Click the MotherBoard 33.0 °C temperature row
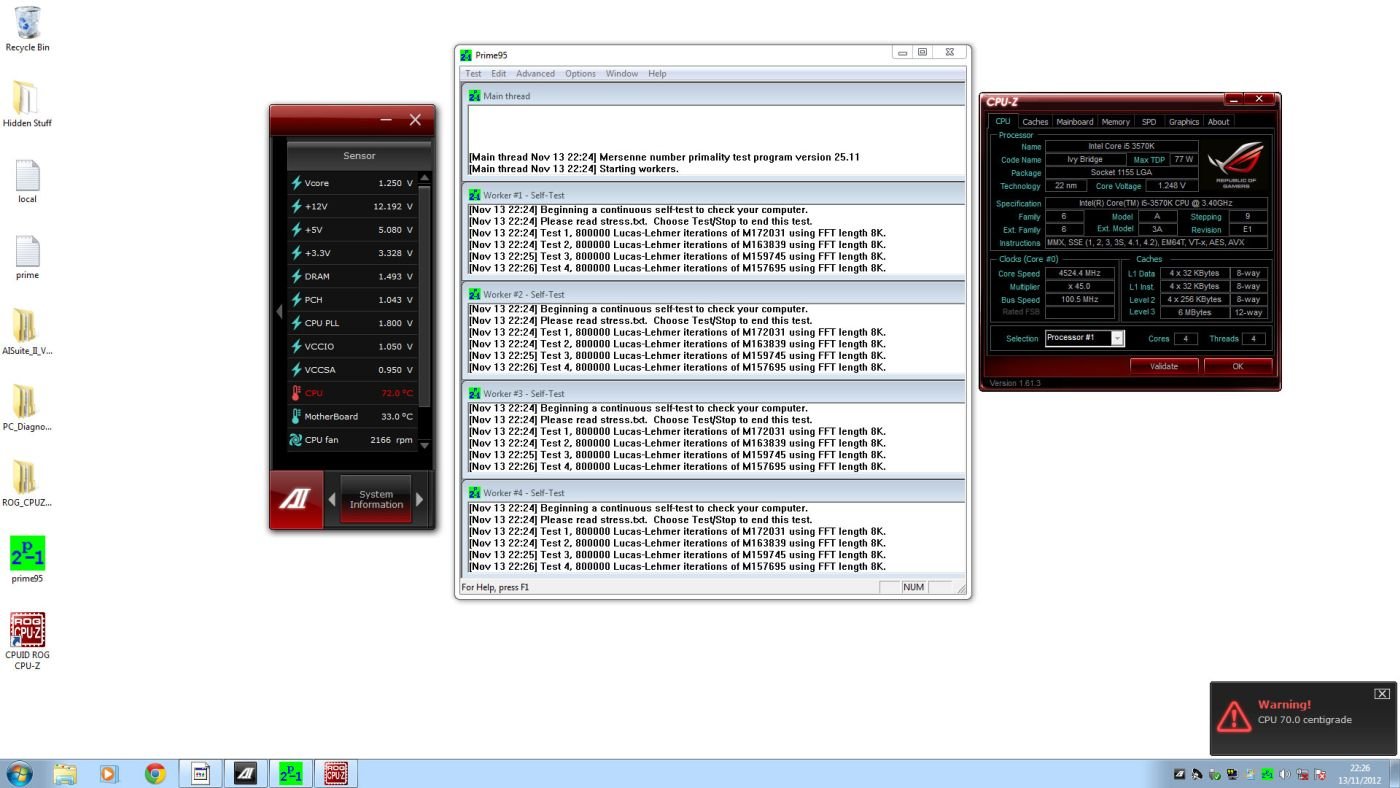The height and width of the screenshot is (788, 1400). (x=352, y=416)
